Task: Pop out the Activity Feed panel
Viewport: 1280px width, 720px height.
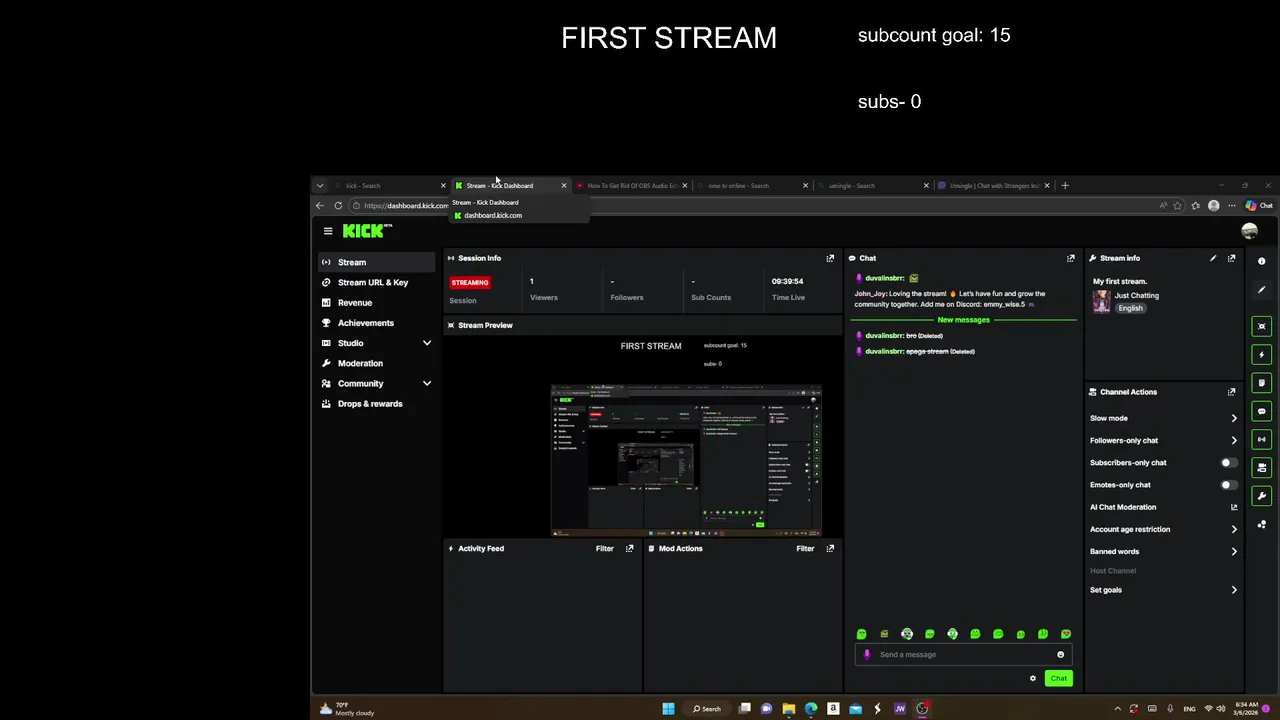Action: tap(629, 548)
